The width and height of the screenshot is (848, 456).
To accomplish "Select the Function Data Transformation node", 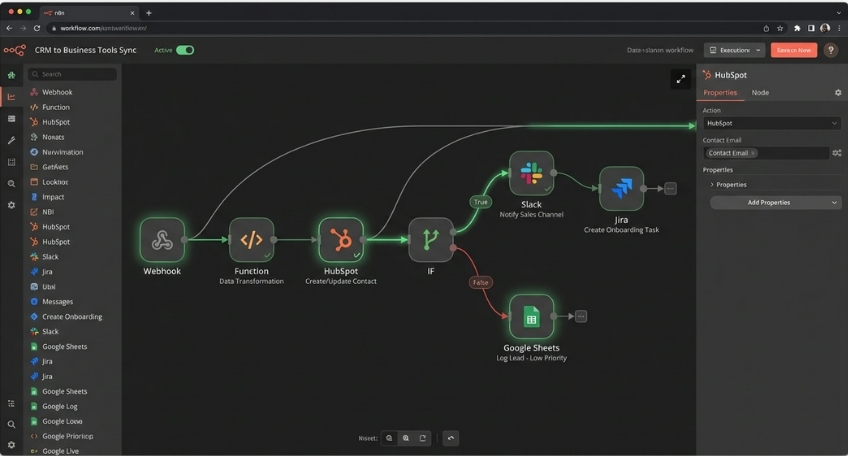I will 251,240.
